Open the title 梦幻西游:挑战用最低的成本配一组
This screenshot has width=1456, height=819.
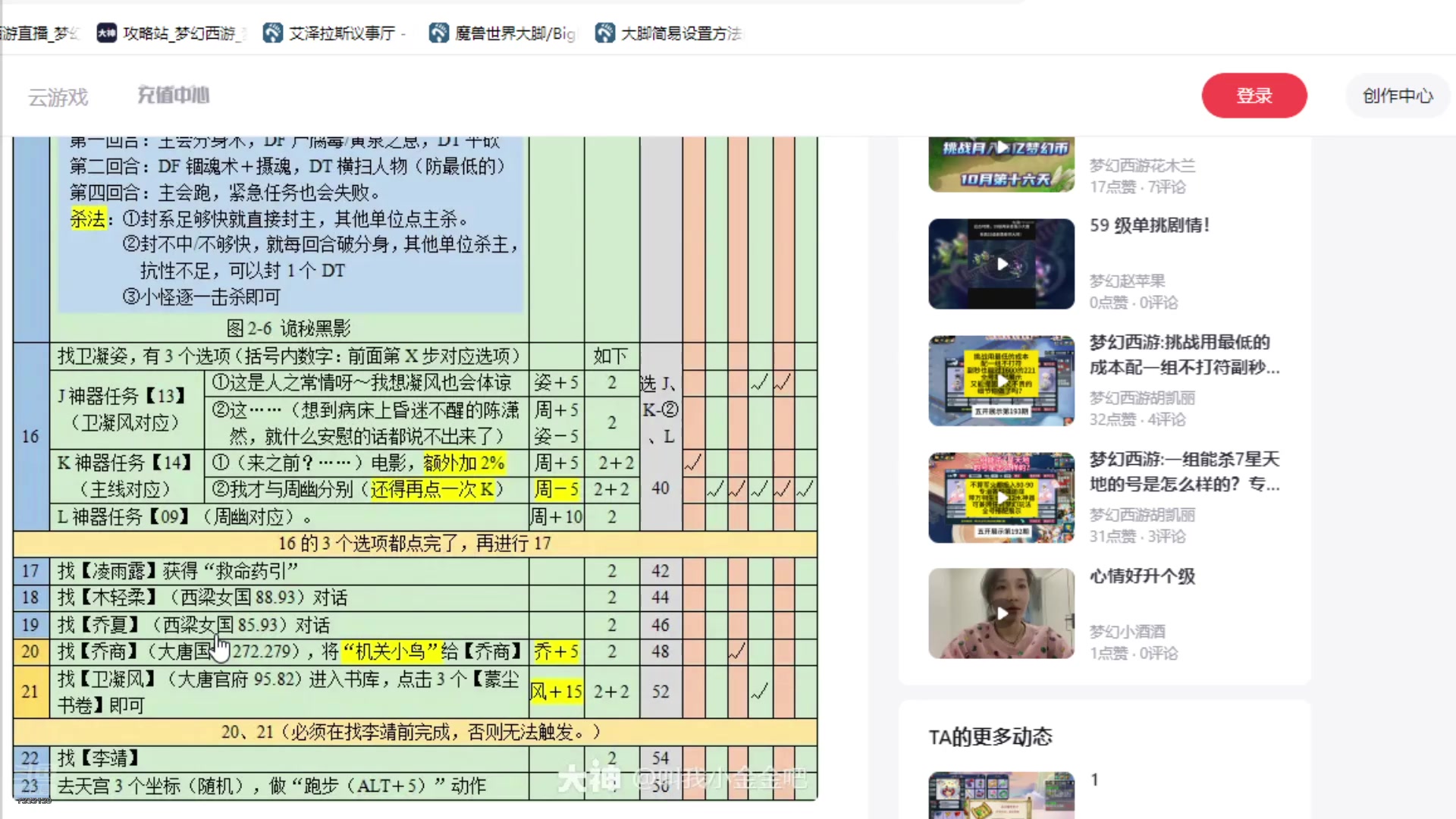(1185, 354)
